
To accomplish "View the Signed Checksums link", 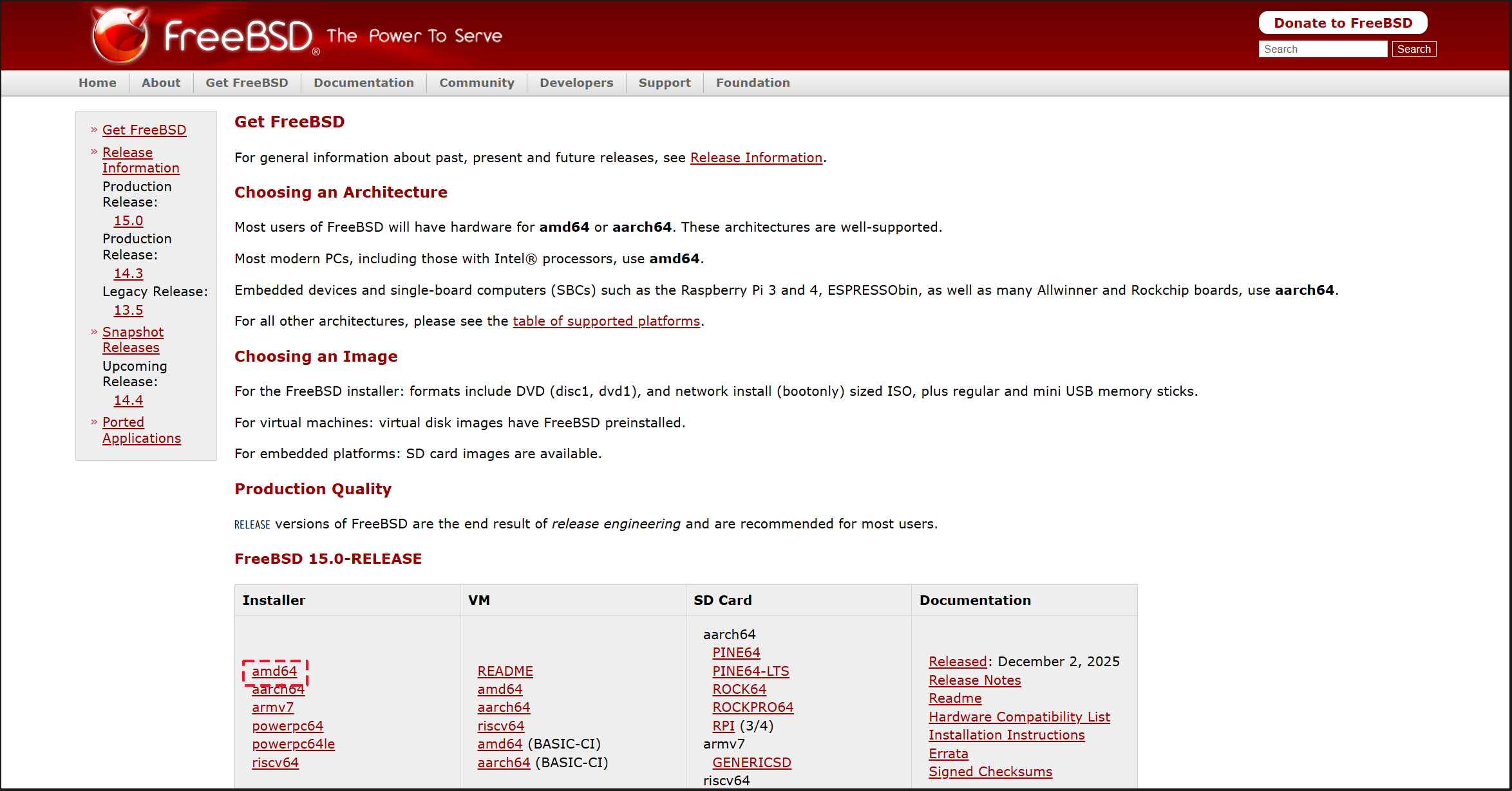I will (990, 772).
